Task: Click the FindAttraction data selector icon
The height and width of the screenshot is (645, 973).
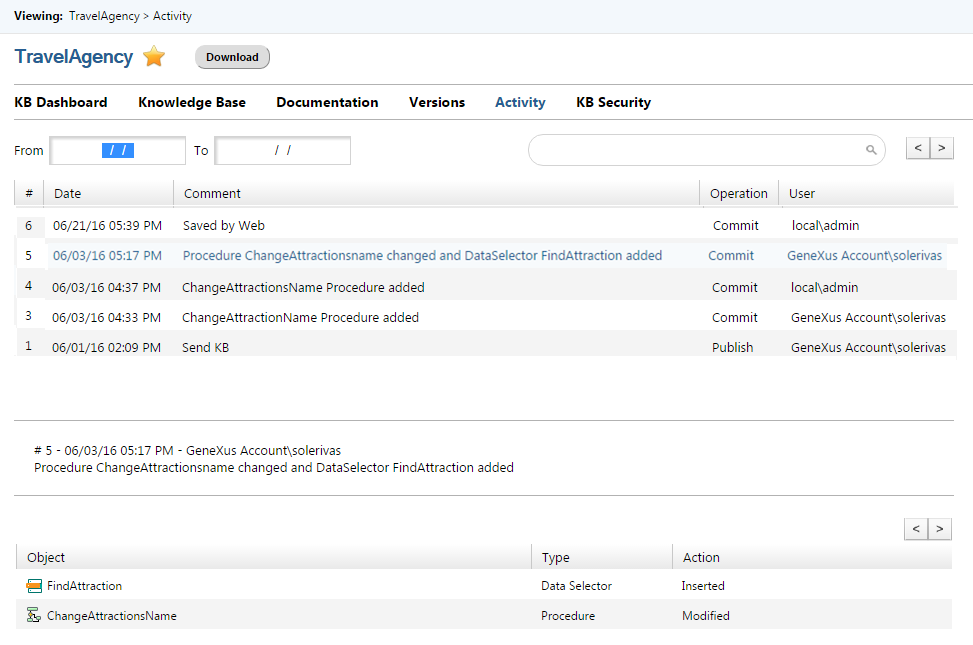Action: click(34, 585)
